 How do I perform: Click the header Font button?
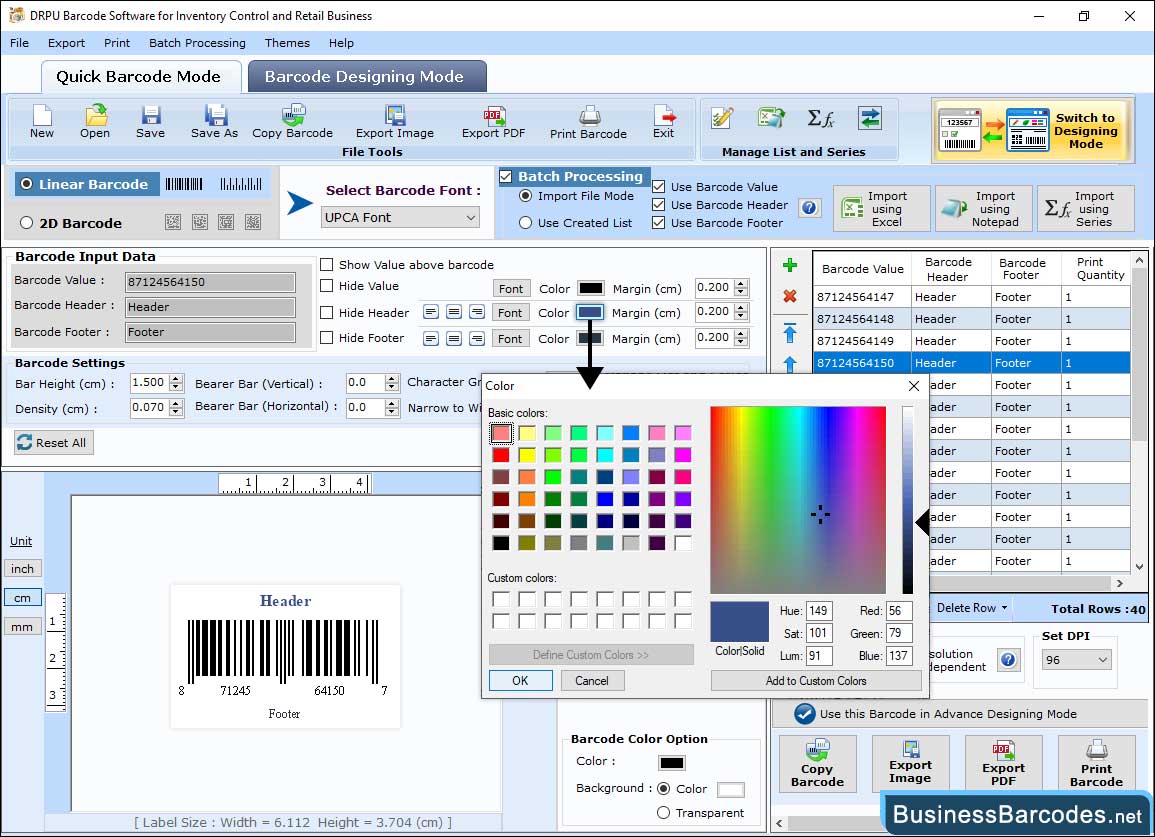point(510,312)
